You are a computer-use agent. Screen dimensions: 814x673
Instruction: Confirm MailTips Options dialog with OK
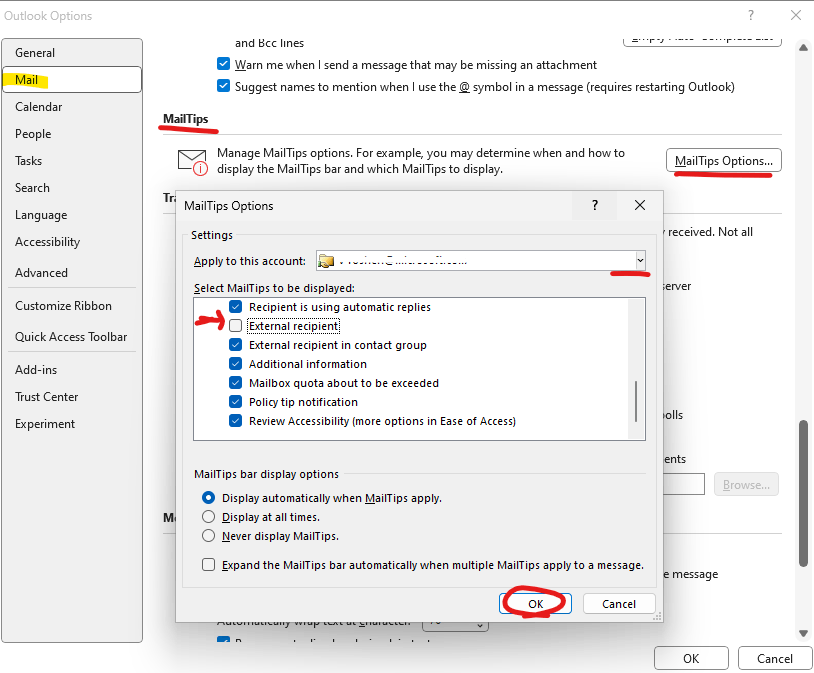(x=535, y=603)
